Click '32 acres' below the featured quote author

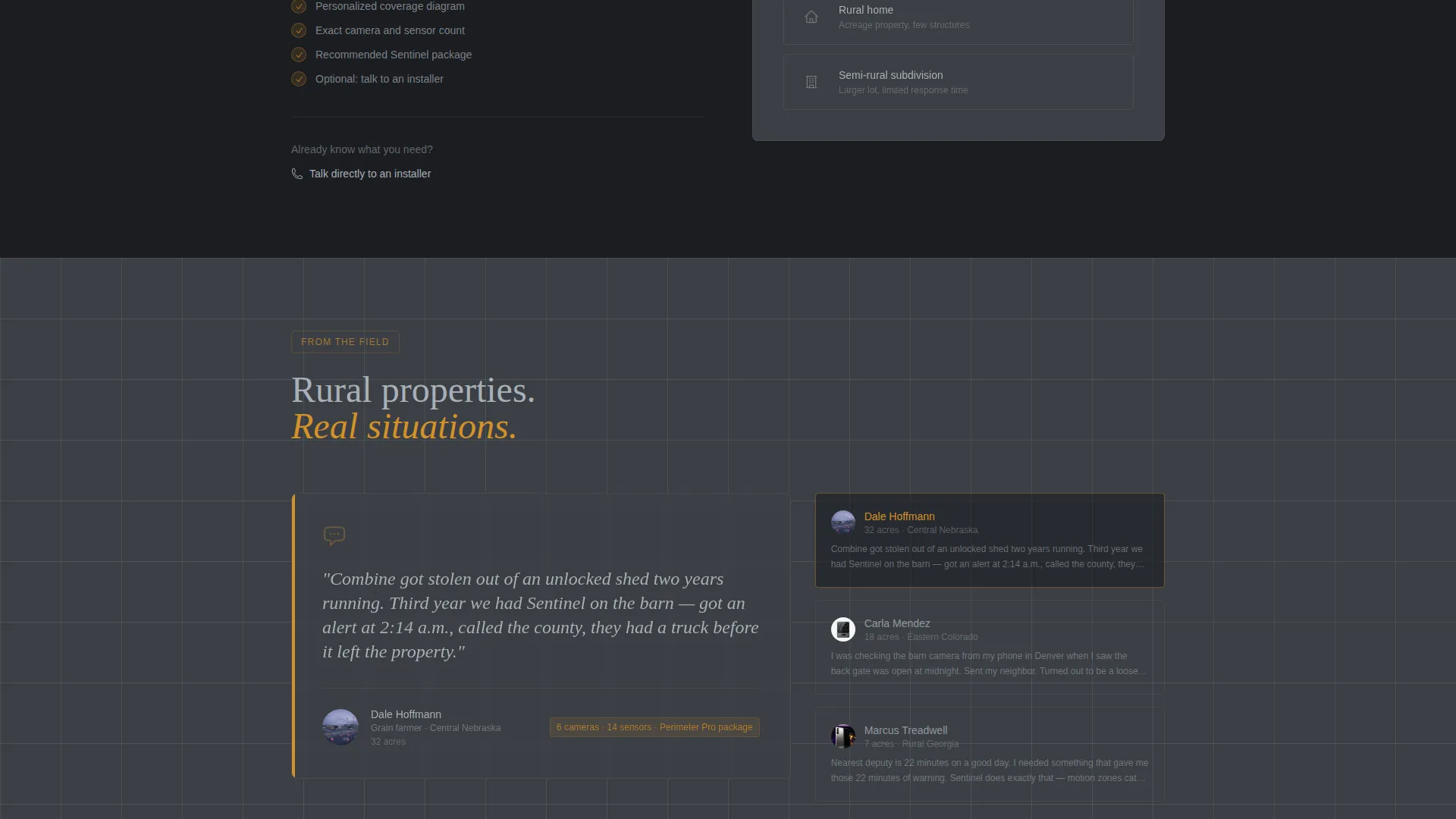pos(388,742)
